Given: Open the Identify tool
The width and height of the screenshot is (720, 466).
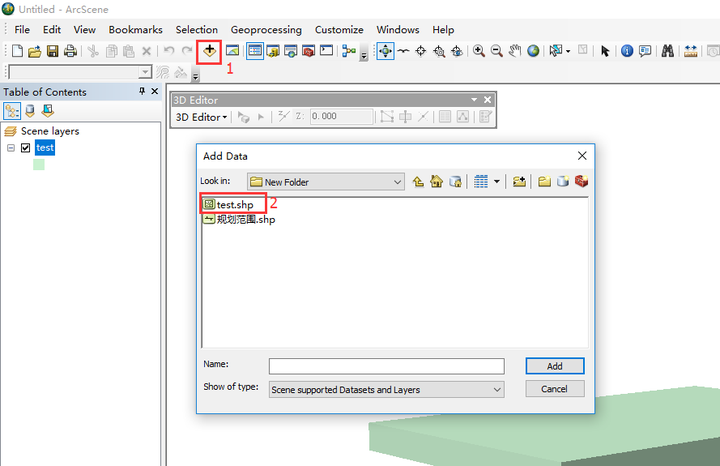Looking at the screenshot, I should point(627,51).
